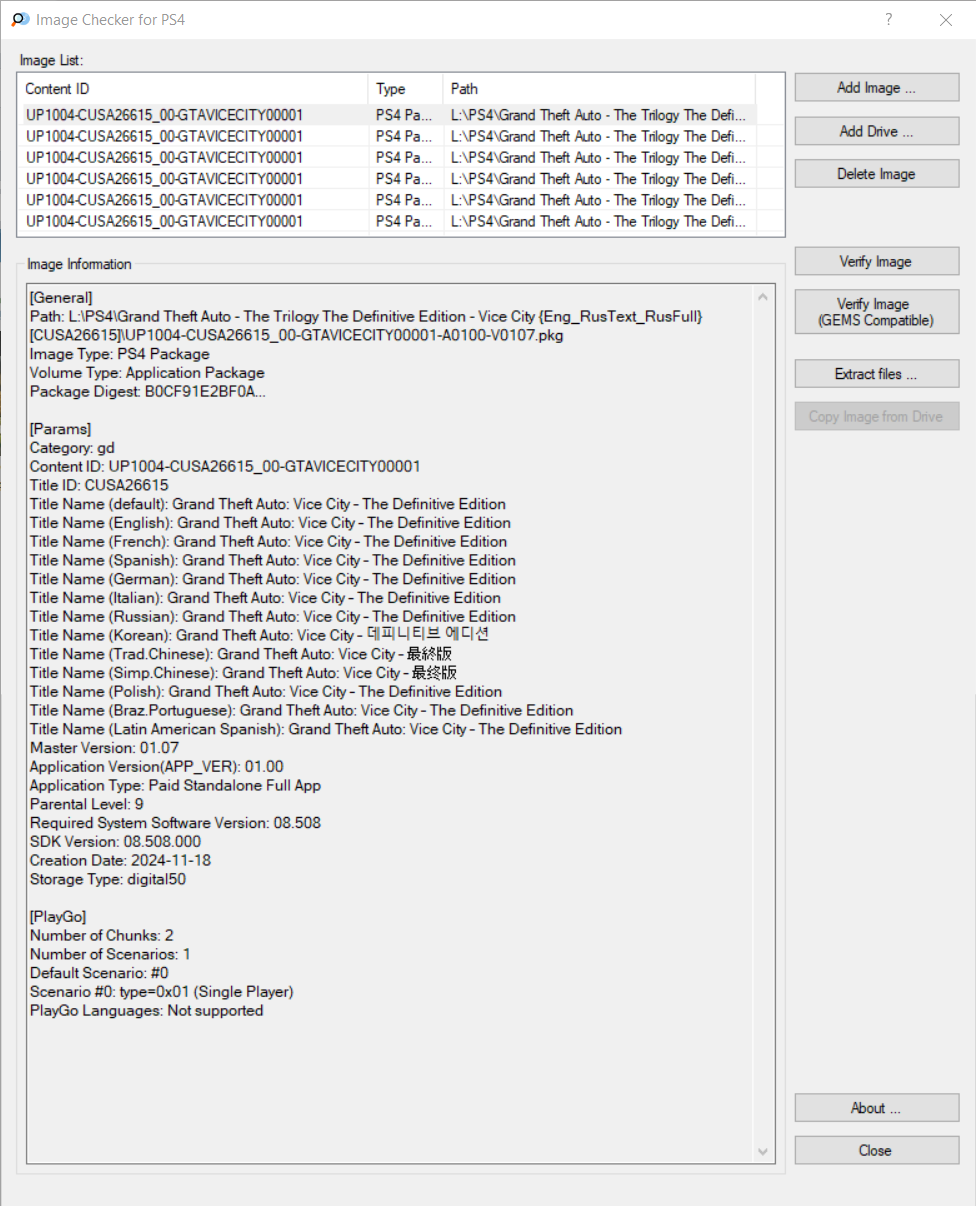Screen dimensions: 976x1206
Task: Click the [Params] section heading
Action: (60, 429)
